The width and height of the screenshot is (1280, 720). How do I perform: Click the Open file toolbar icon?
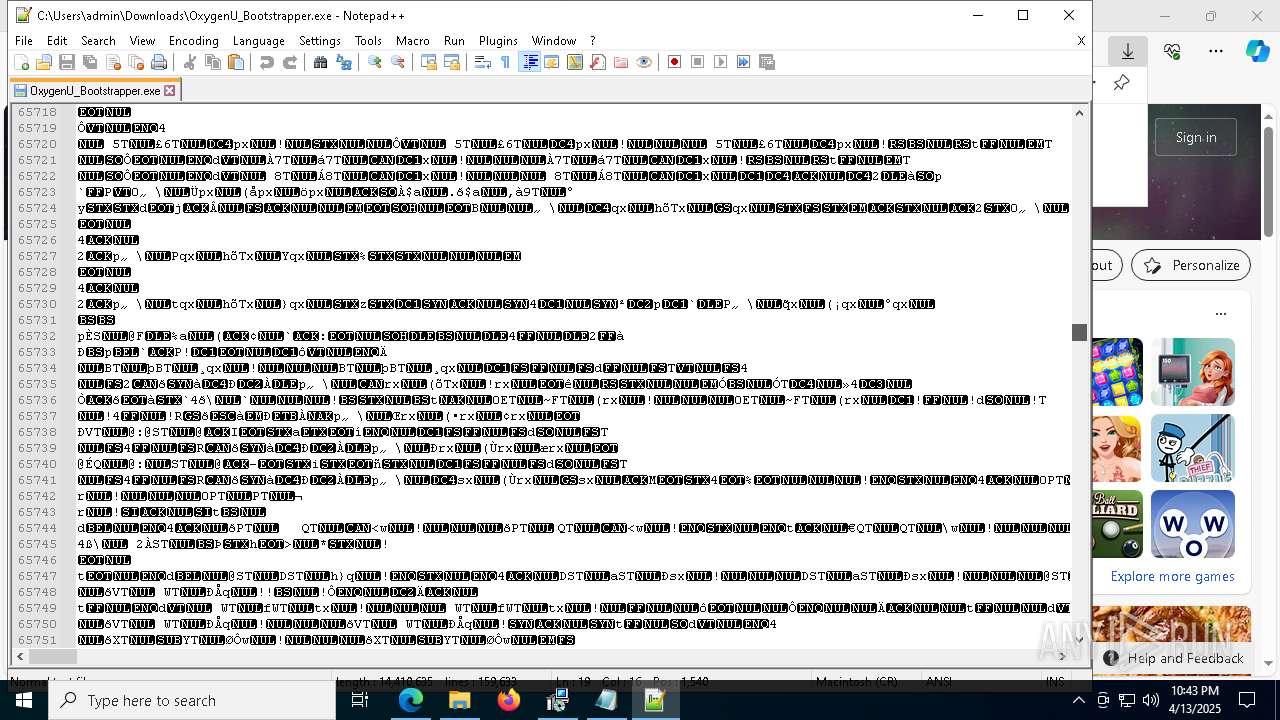point(44,62)
